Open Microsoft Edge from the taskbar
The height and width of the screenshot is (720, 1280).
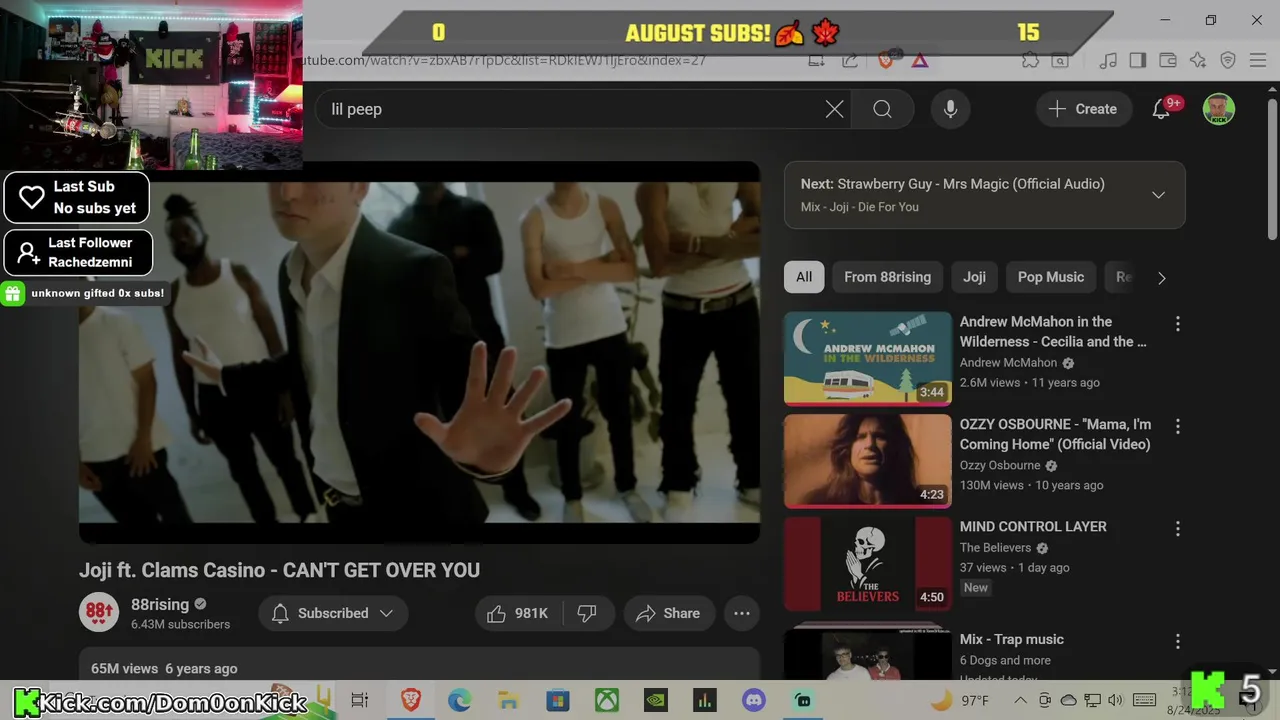coord(460,700)
